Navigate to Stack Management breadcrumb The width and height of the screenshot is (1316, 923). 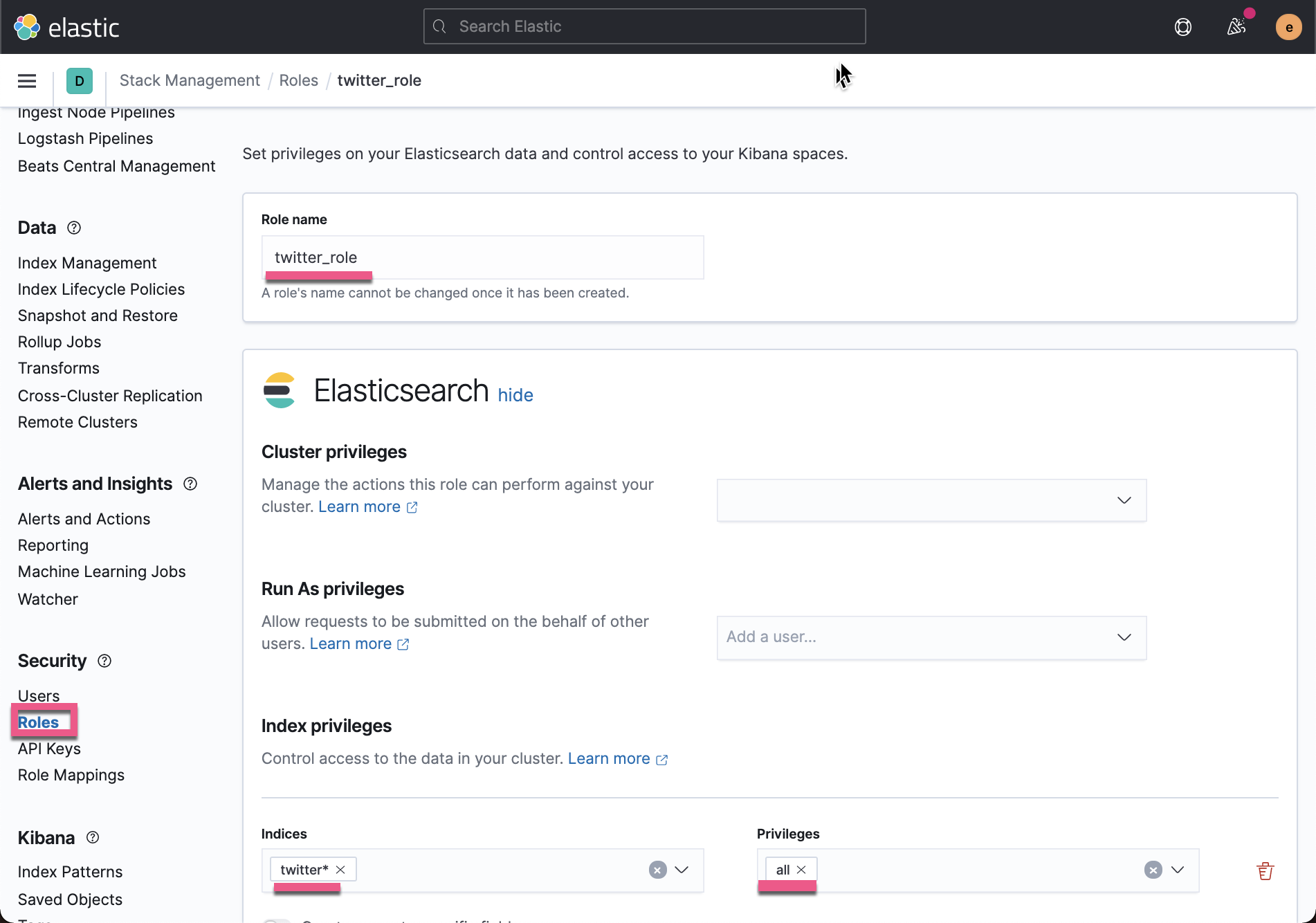pos(190,80)
